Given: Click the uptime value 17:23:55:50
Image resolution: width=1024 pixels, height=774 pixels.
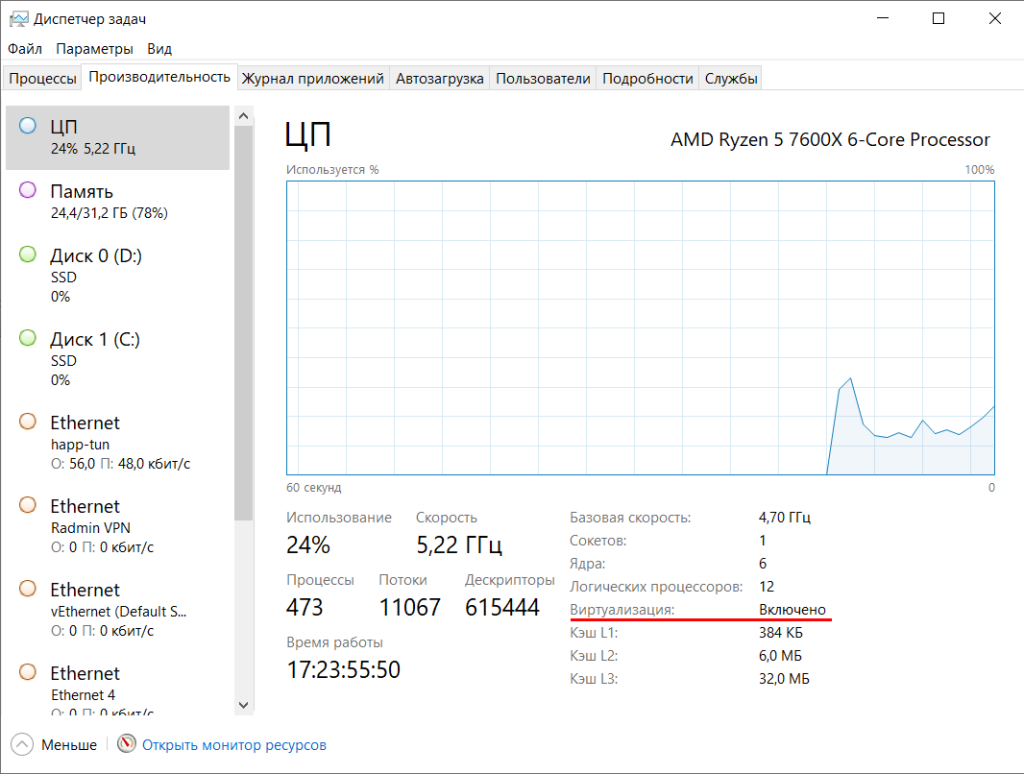Looking at the screenshot, I should [344, 670].
